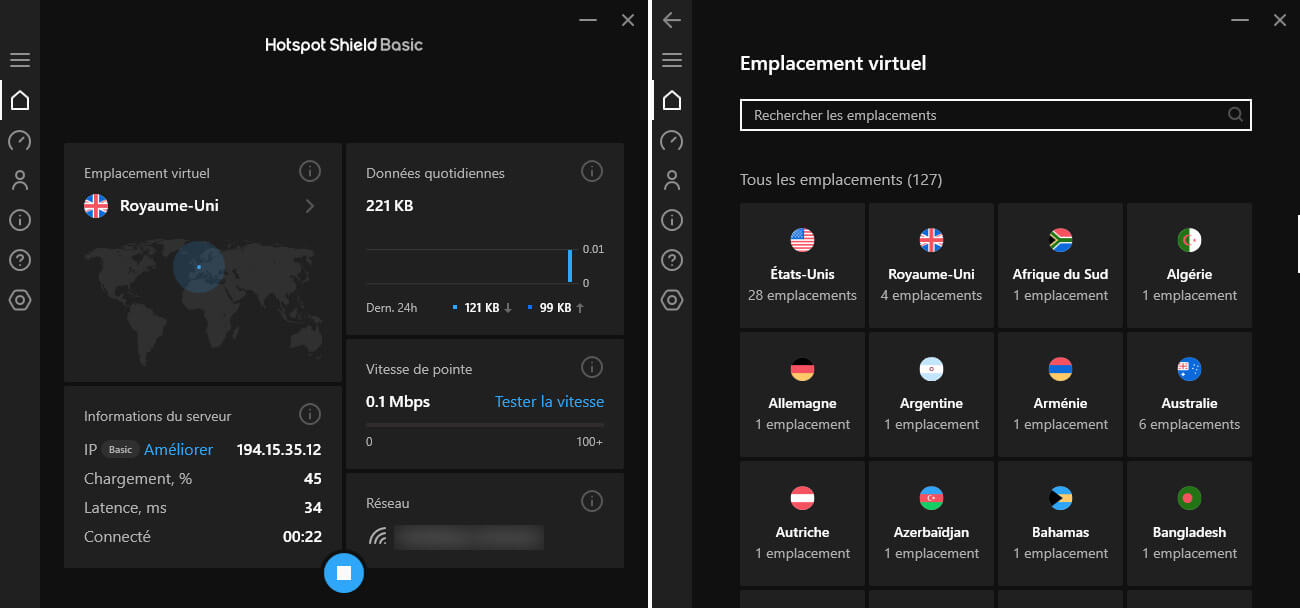Stop VPN connection with blue round button

(344, 573)
